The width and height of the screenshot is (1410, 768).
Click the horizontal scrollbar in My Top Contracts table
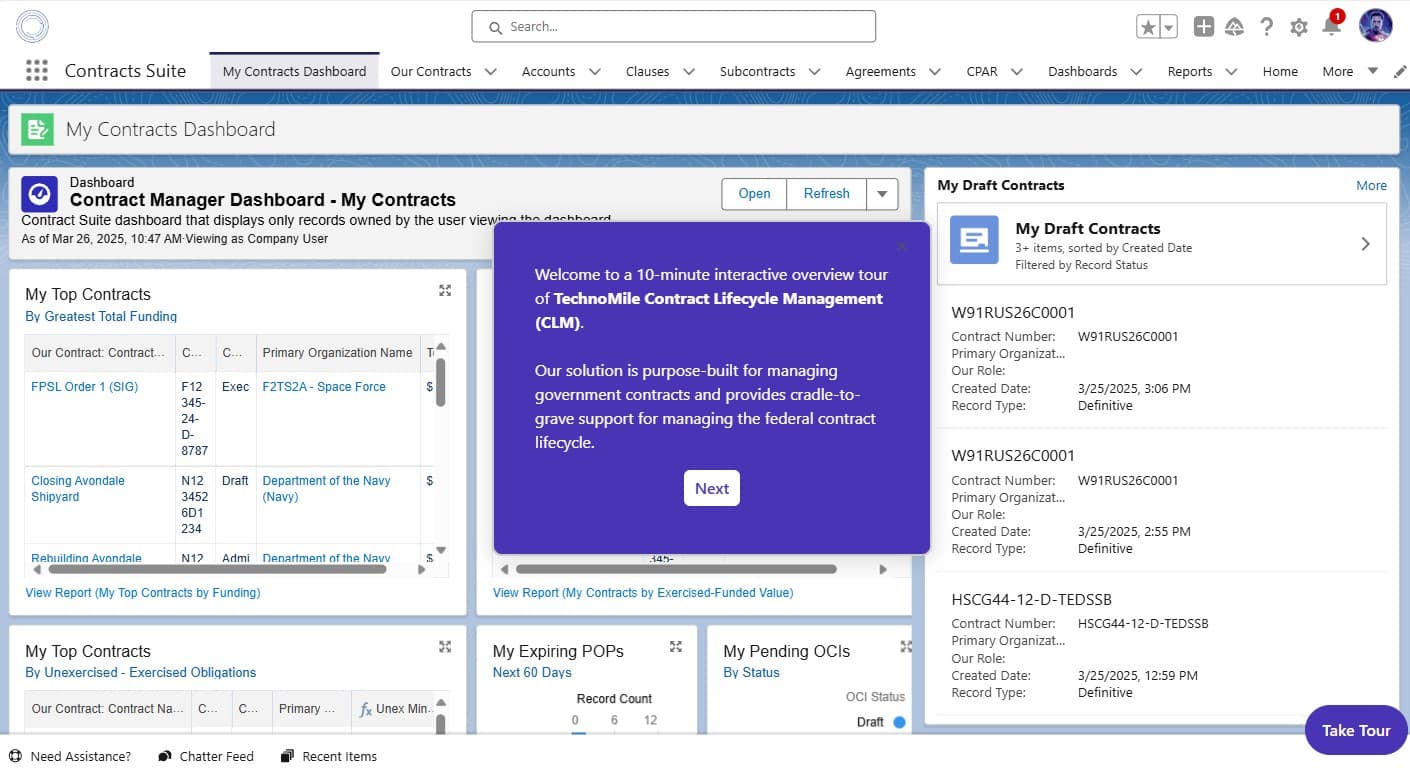[217, 569]
